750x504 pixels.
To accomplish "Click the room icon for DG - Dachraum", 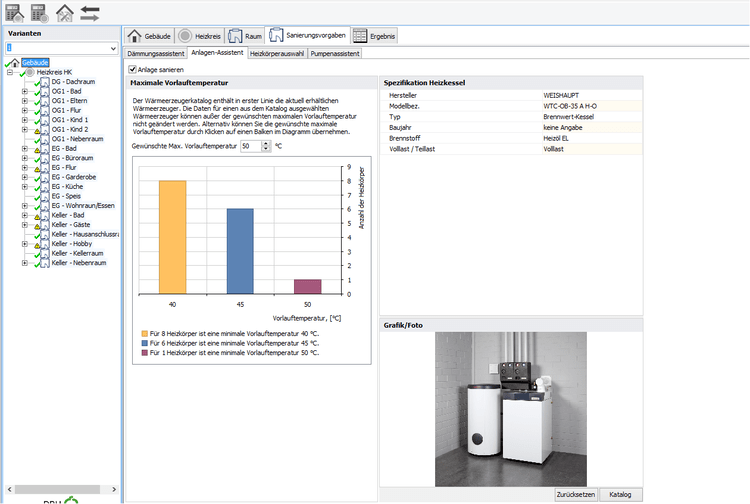I will (x=45, y=82).
